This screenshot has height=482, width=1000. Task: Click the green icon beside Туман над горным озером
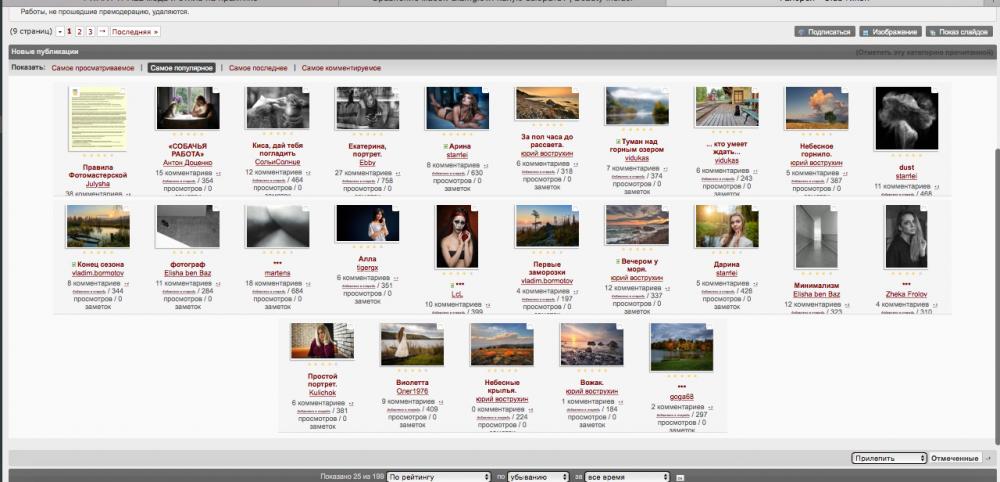point(617,141)
